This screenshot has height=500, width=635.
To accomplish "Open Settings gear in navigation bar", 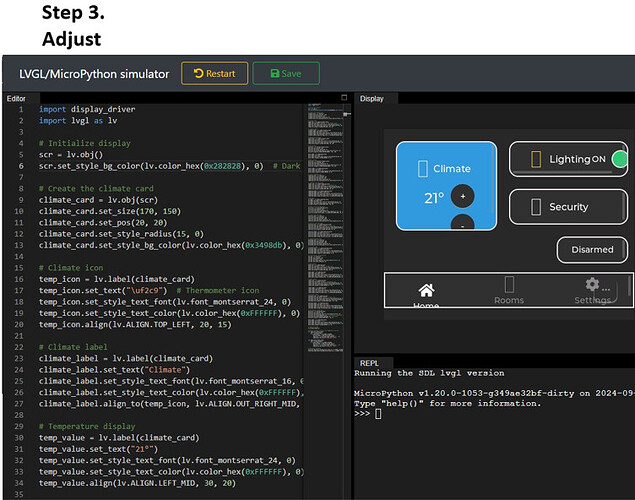I will (x=592, y=285).
